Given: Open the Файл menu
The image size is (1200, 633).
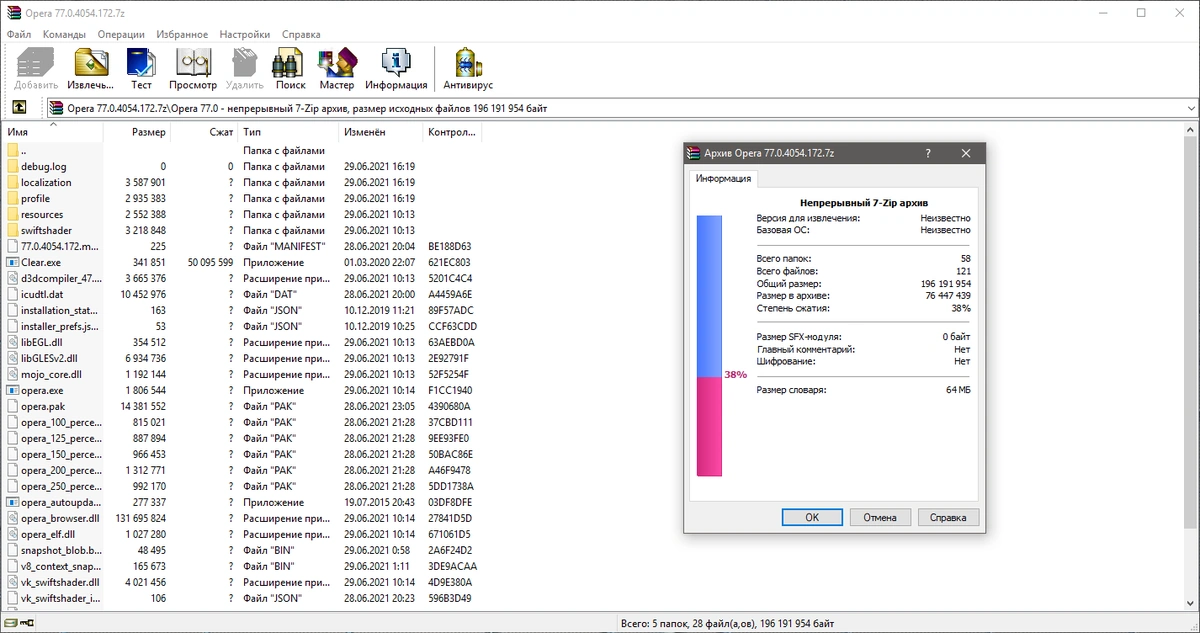Looking at the screenshot, I should pyautogui.click(x=19, y=34).
